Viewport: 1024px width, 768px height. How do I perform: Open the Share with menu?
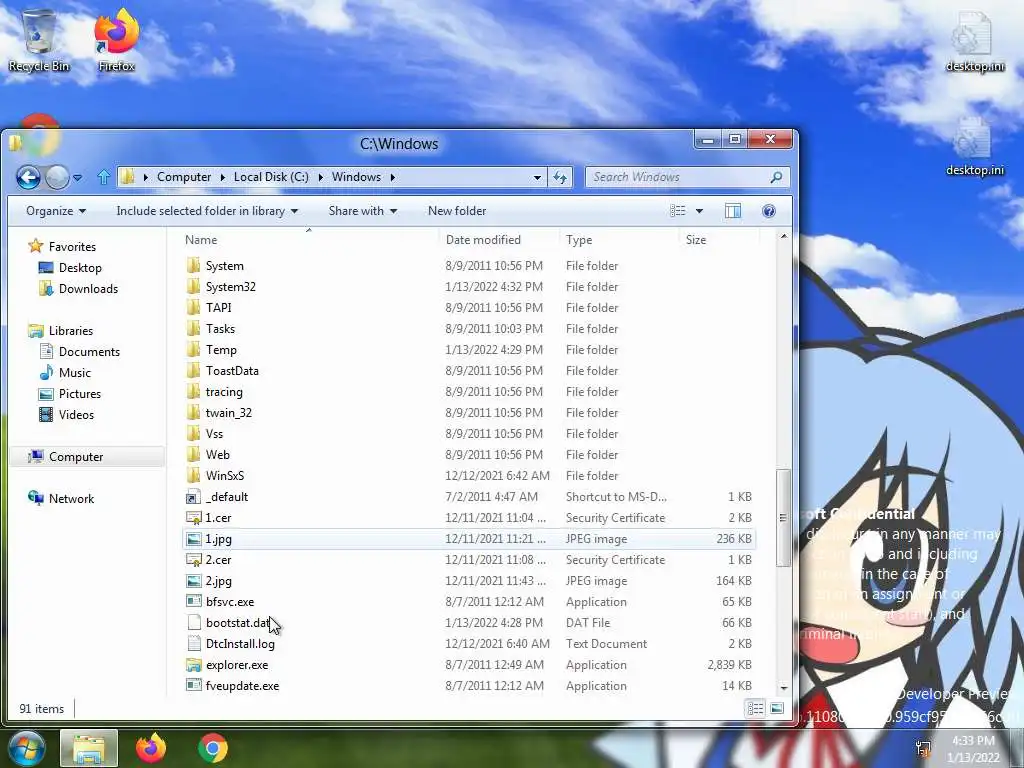[x=362, y=211]
